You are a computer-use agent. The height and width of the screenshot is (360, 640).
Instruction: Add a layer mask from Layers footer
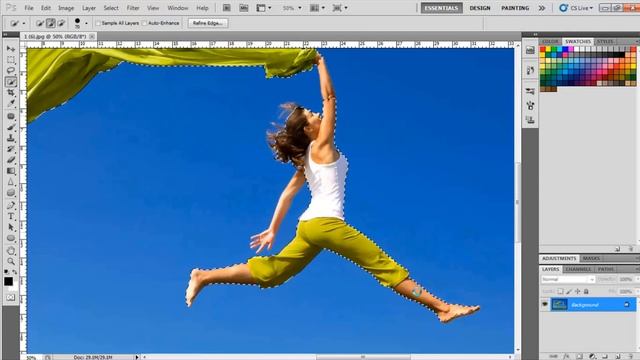click(x=579, y=356)
